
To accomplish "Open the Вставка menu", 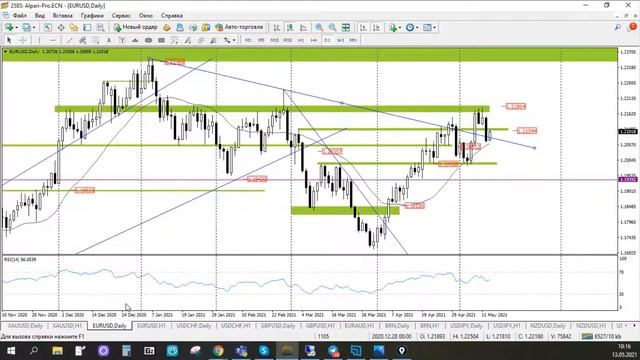I will tap(62, 16).
